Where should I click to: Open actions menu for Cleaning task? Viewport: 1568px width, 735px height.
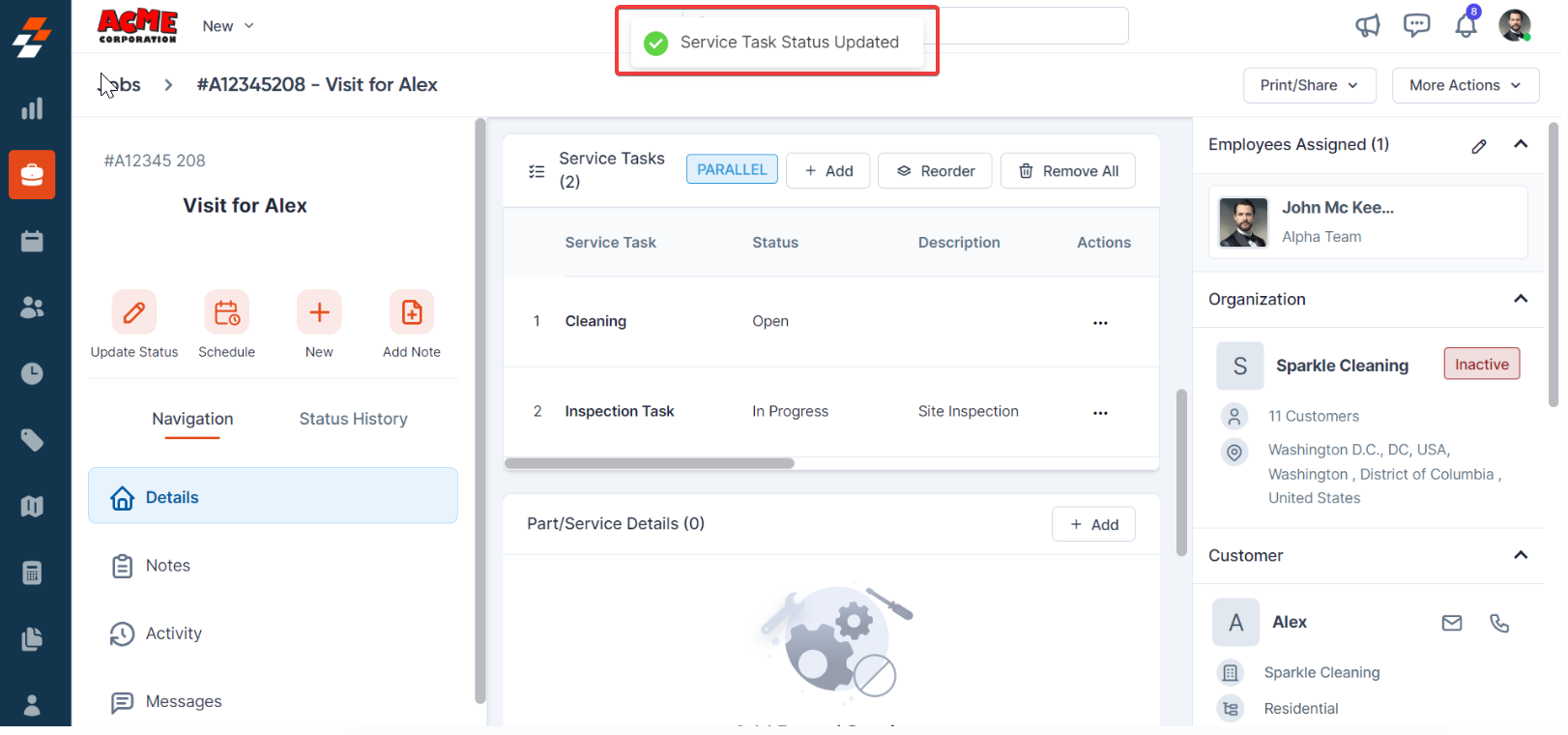click(1100, 322)
